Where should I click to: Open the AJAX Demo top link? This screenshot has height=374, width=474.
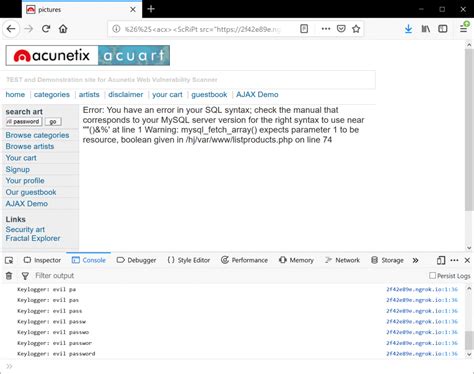(x=257, y=95)
